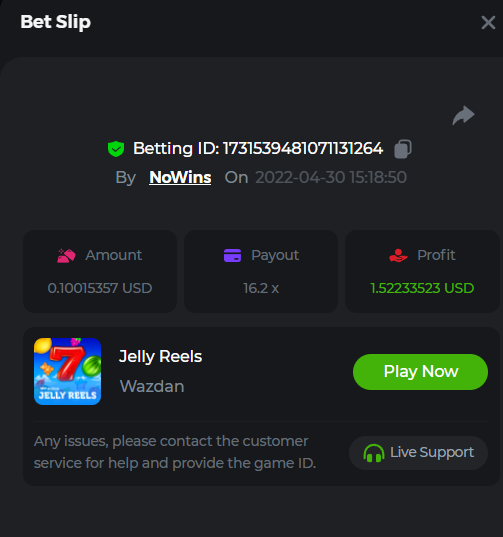The image size is (503, 537).
Task: Click the Bet Slip heading
Action: pyautogui.click(x=55, y=22)
